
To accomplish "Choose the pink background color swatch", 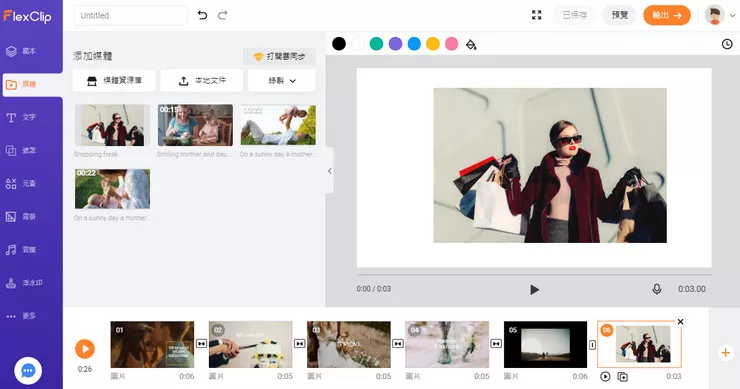I will (452, 44).
